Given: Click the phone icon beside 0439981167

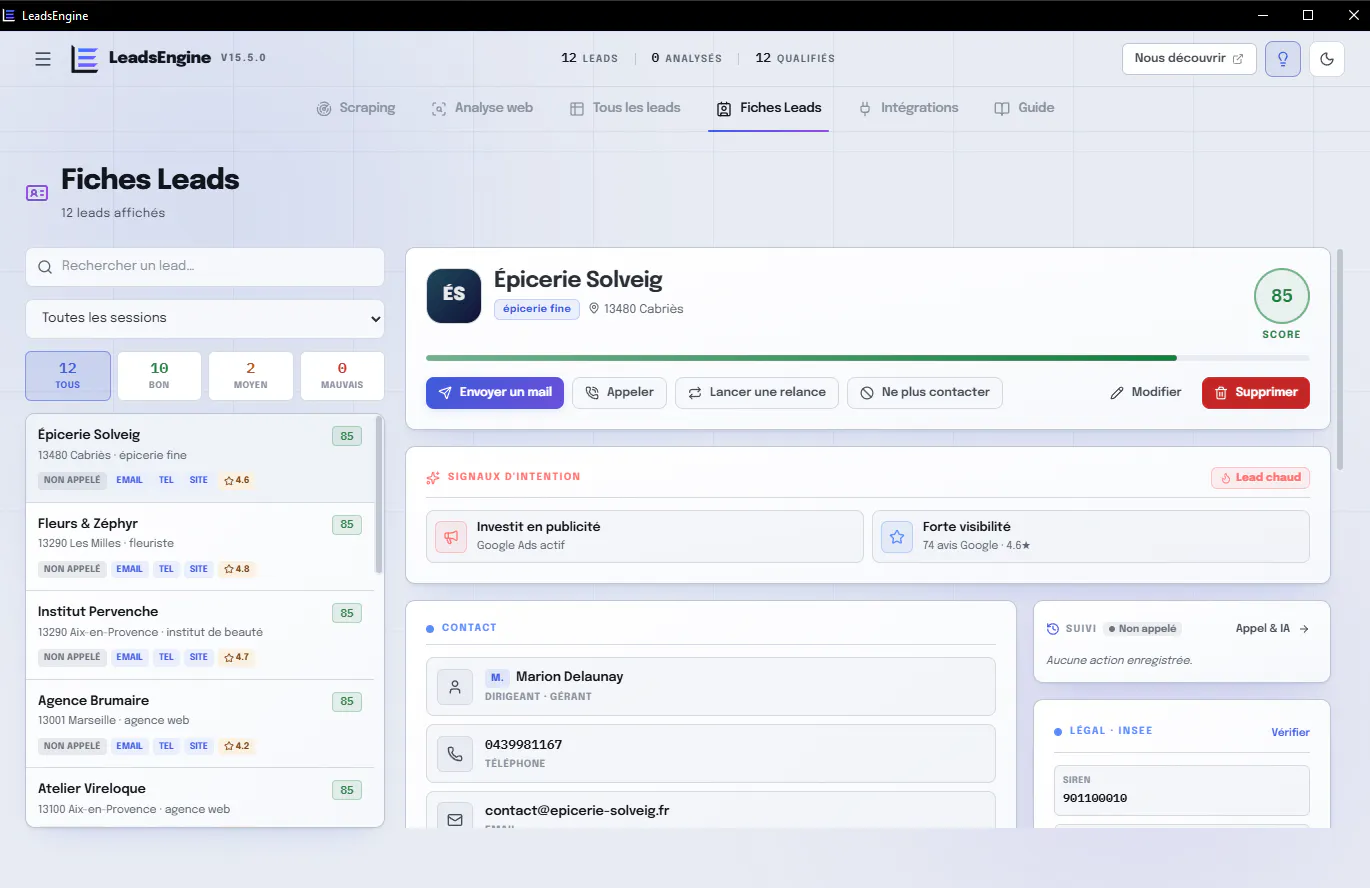Looking at the screenshot, I should tap(455, 754).
